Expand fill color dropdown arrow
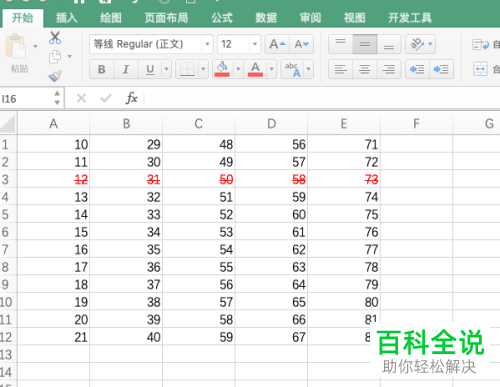Image resolution: width=500 pixels, height=387 pixels. [238, 69]
